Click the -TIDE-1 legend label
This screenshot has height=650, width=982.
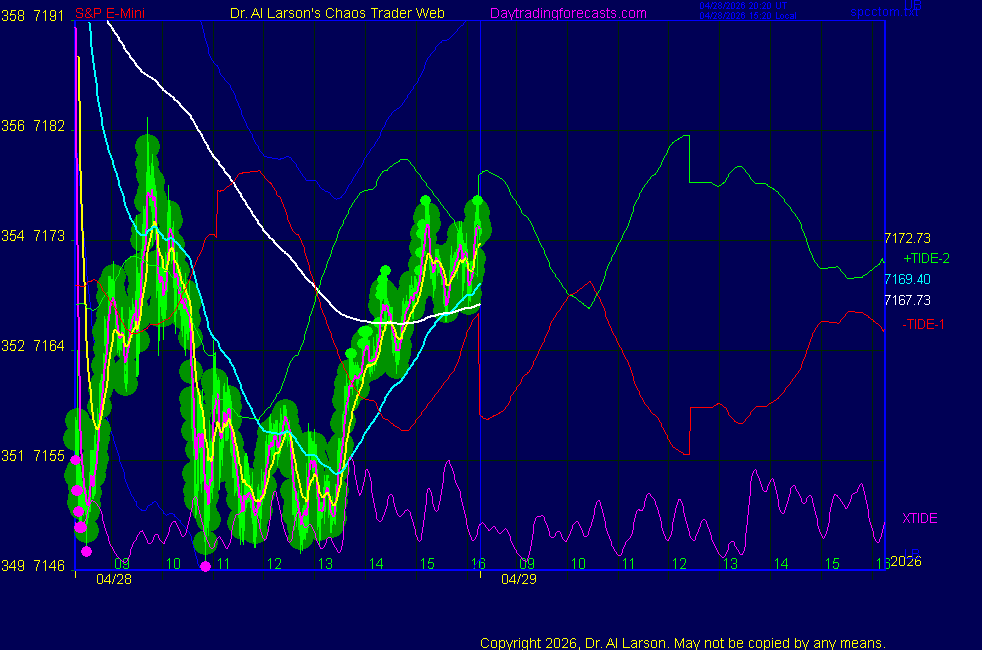[x=923, y=324]
